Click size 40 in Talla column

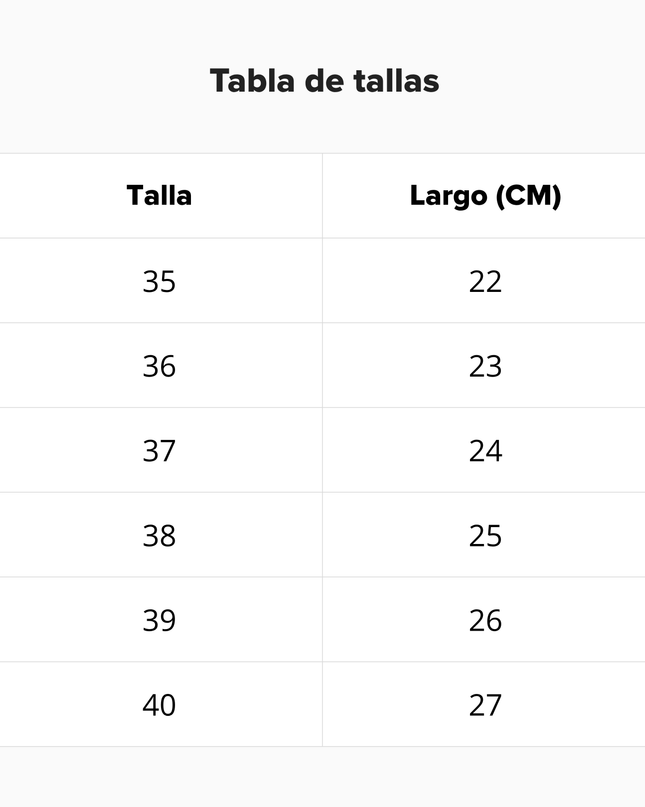159,706
